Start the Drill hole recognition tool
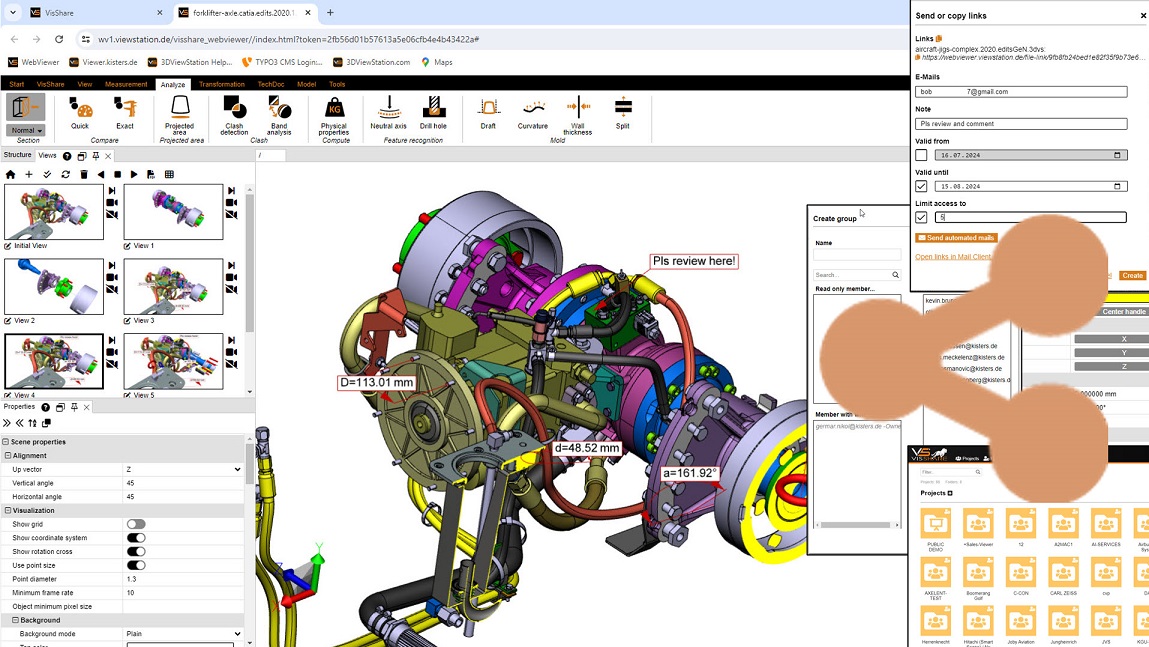Screen dimensions: 1149x647 click(433, 113)
